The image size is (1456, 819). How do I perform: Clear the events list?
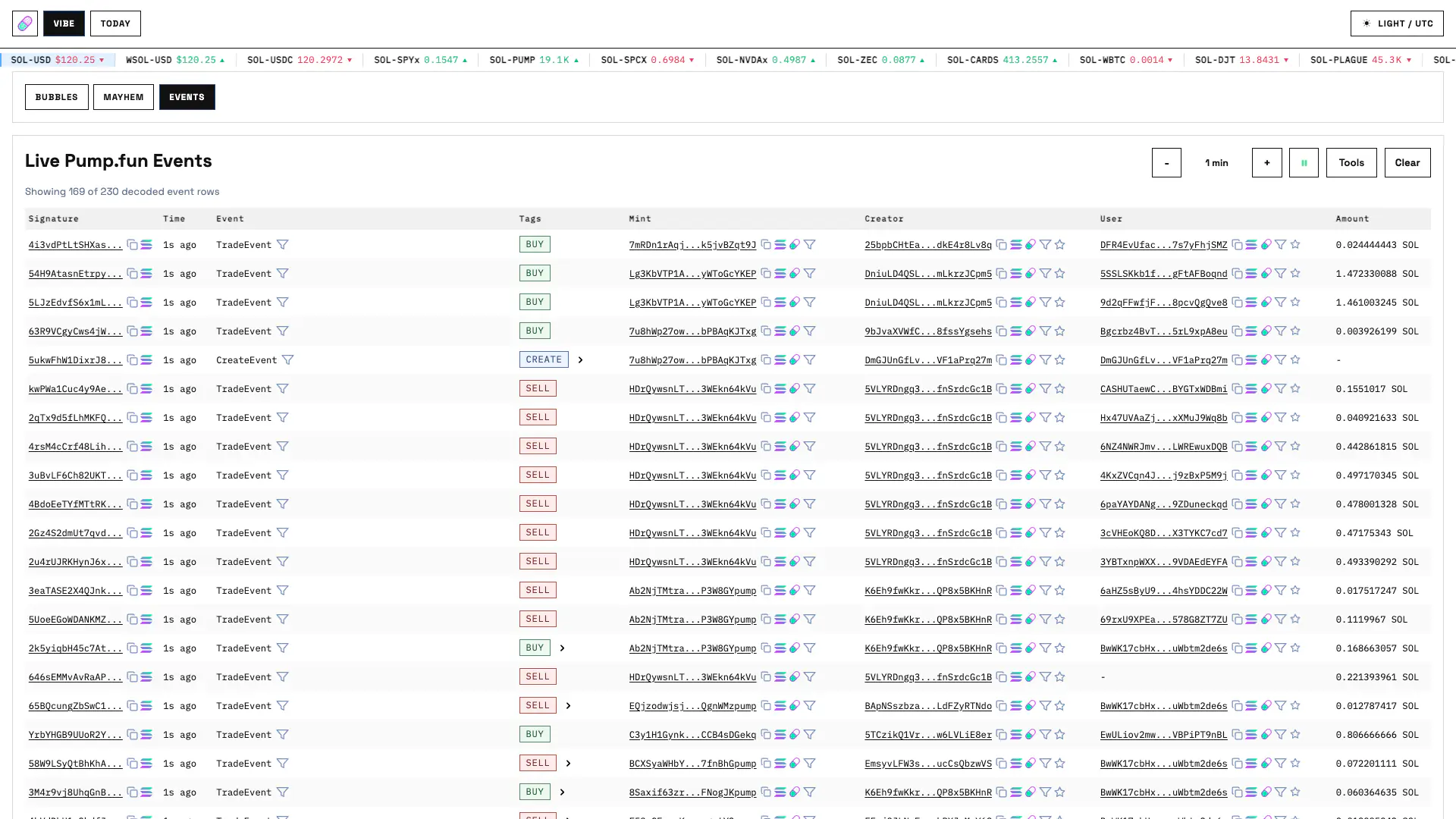1407,163
